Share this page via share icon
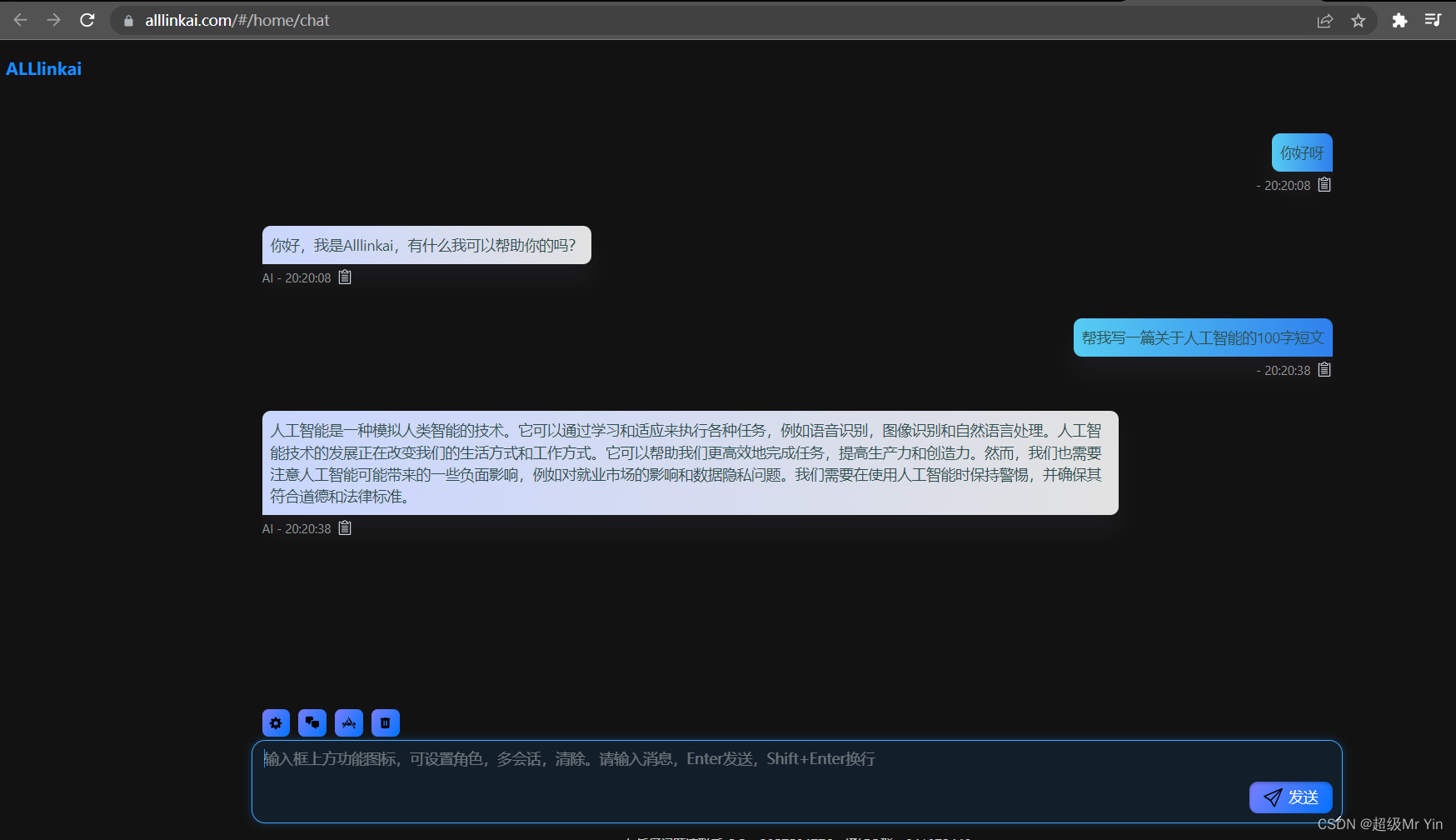This screenshot has width=1456, height=840. 1325,21
